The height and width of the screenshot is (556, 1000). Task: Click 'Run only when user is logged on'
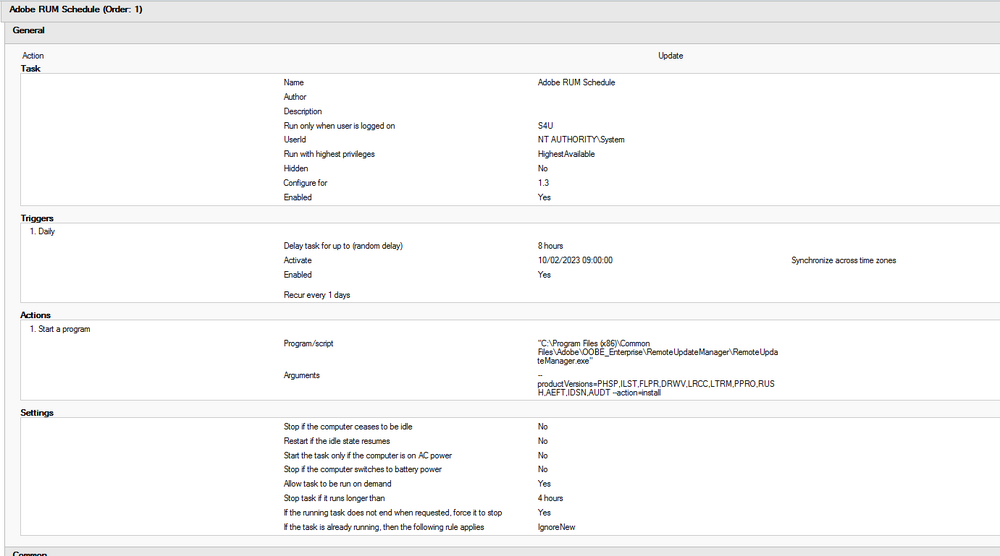click(339, 126)
